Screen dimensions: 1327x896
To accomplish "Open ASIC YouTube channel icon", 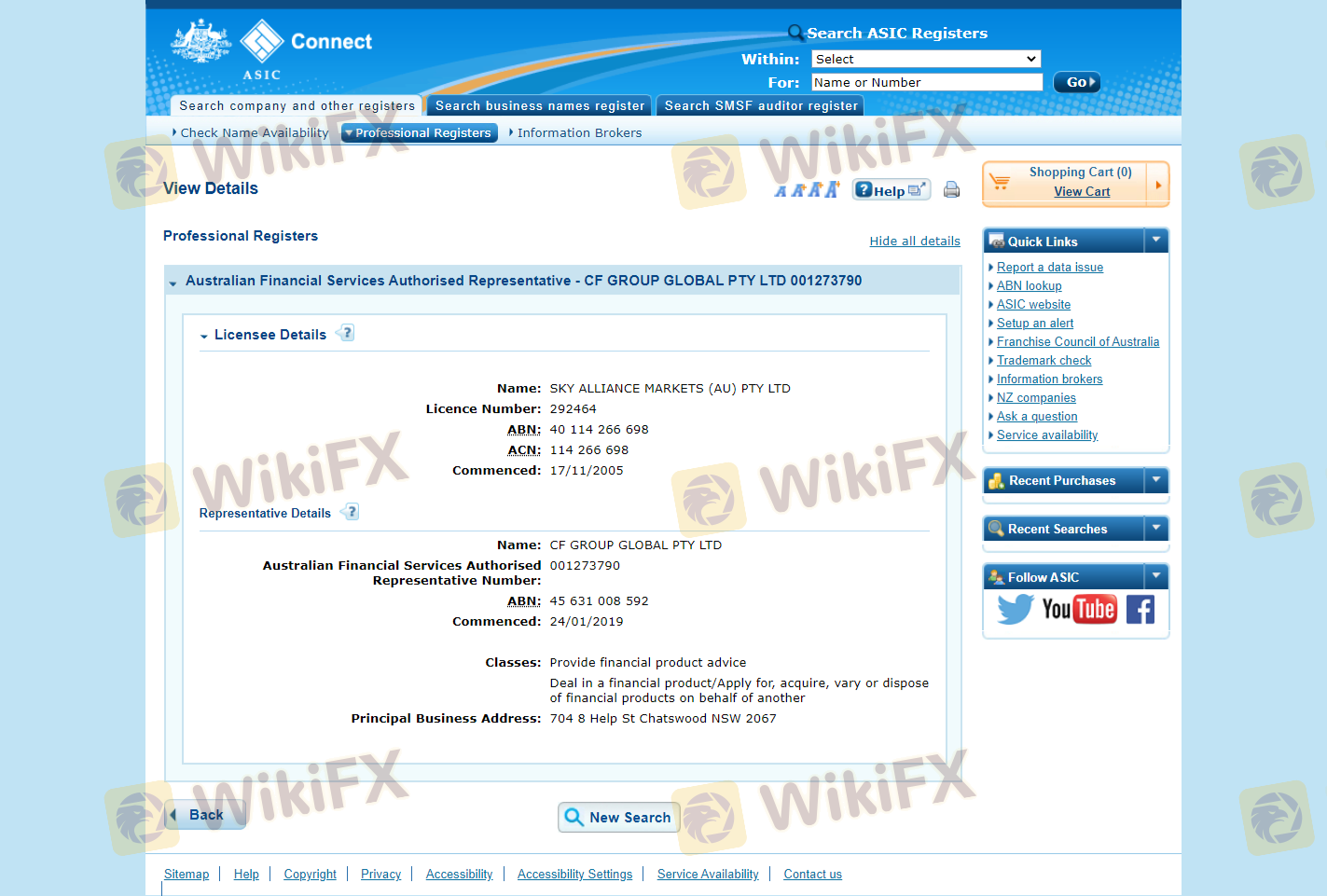I will coord(1079,610).
